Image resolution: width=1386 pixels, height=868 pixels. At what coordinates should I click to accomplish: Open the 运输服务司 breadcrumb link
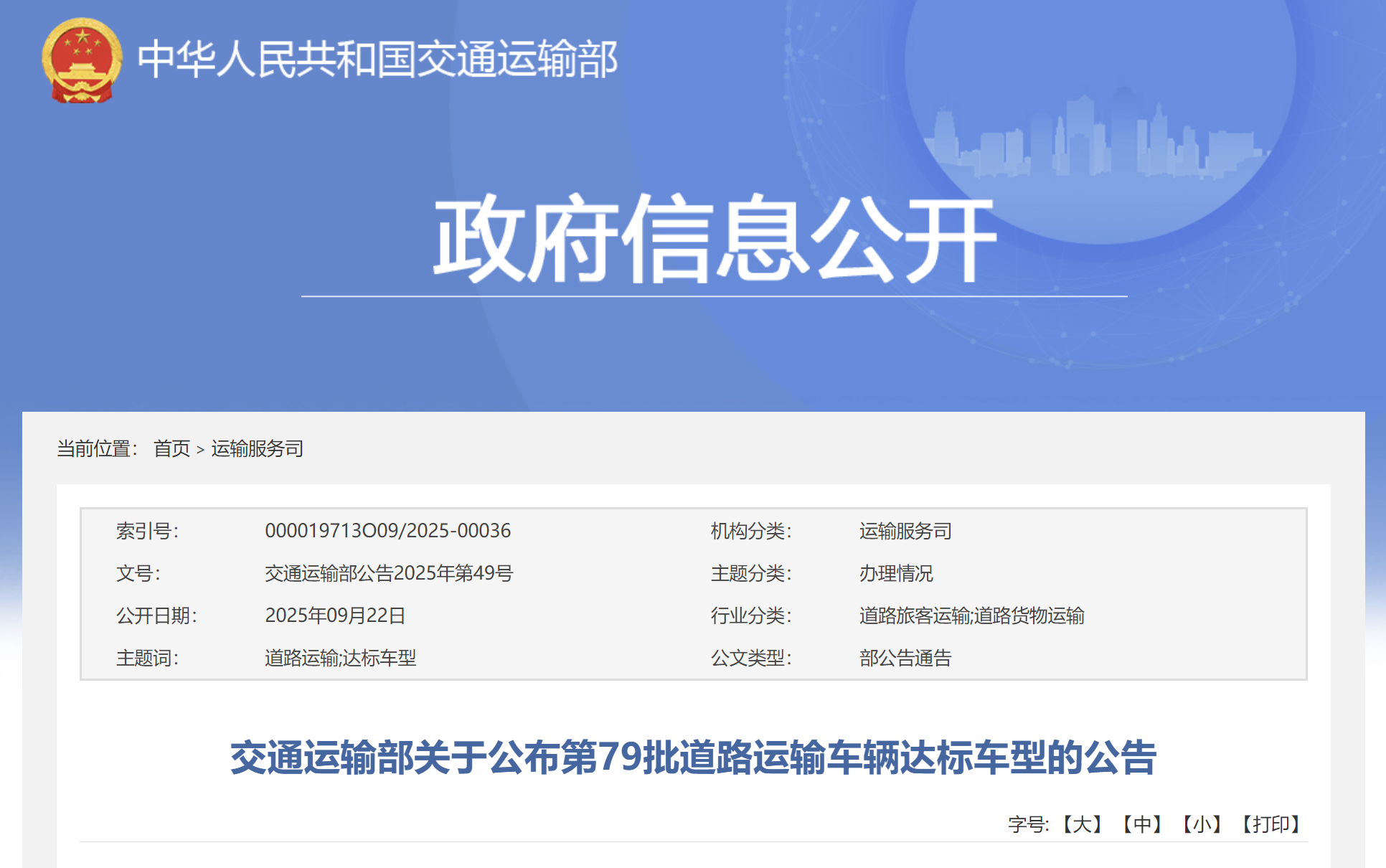(x=257, y=448)
